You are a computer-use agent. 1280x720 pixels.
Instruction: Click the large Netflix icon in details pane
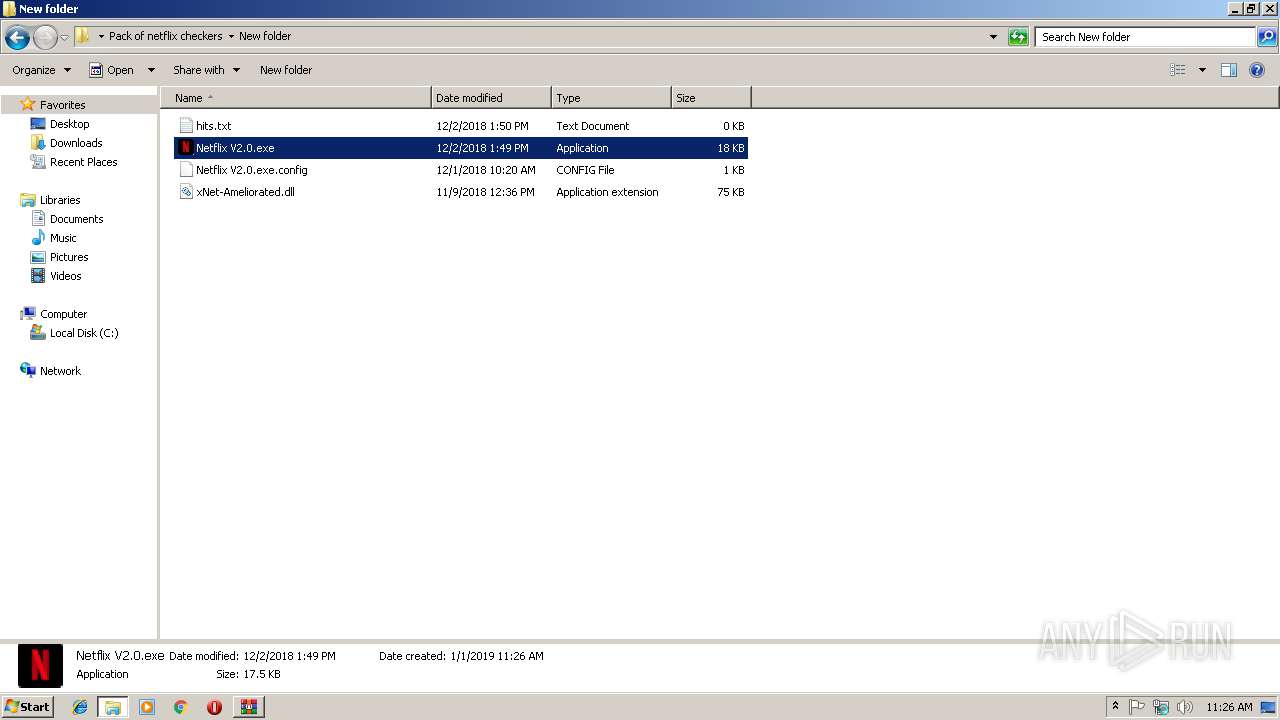40,666
